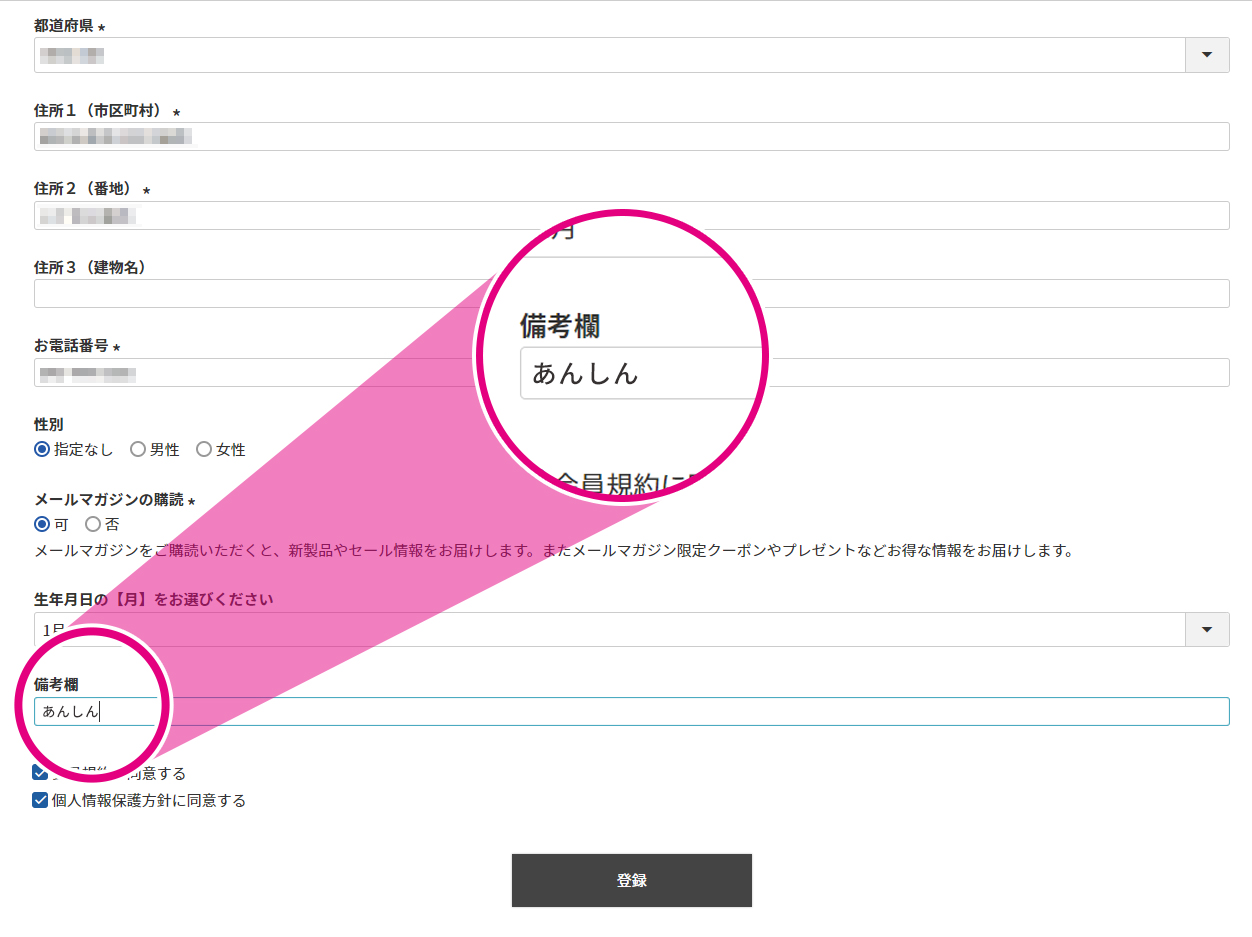The image size is (1252, 937).
Task: Expand the birth month dropdown arrow
Action: (x=1207, y=630)
